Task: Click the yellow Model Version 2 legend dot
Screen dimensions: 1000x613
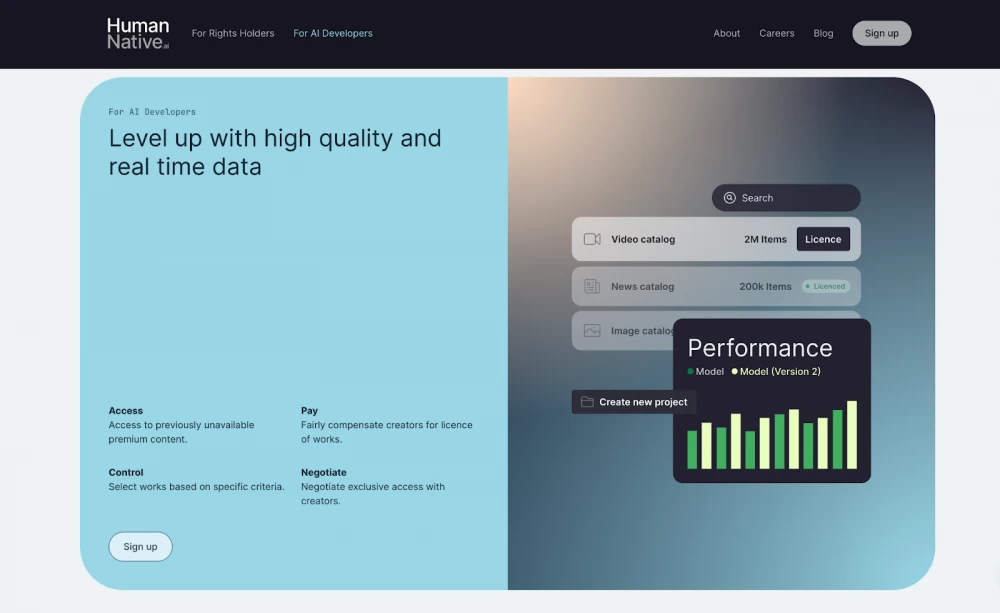Action: [x=734, y=371]
